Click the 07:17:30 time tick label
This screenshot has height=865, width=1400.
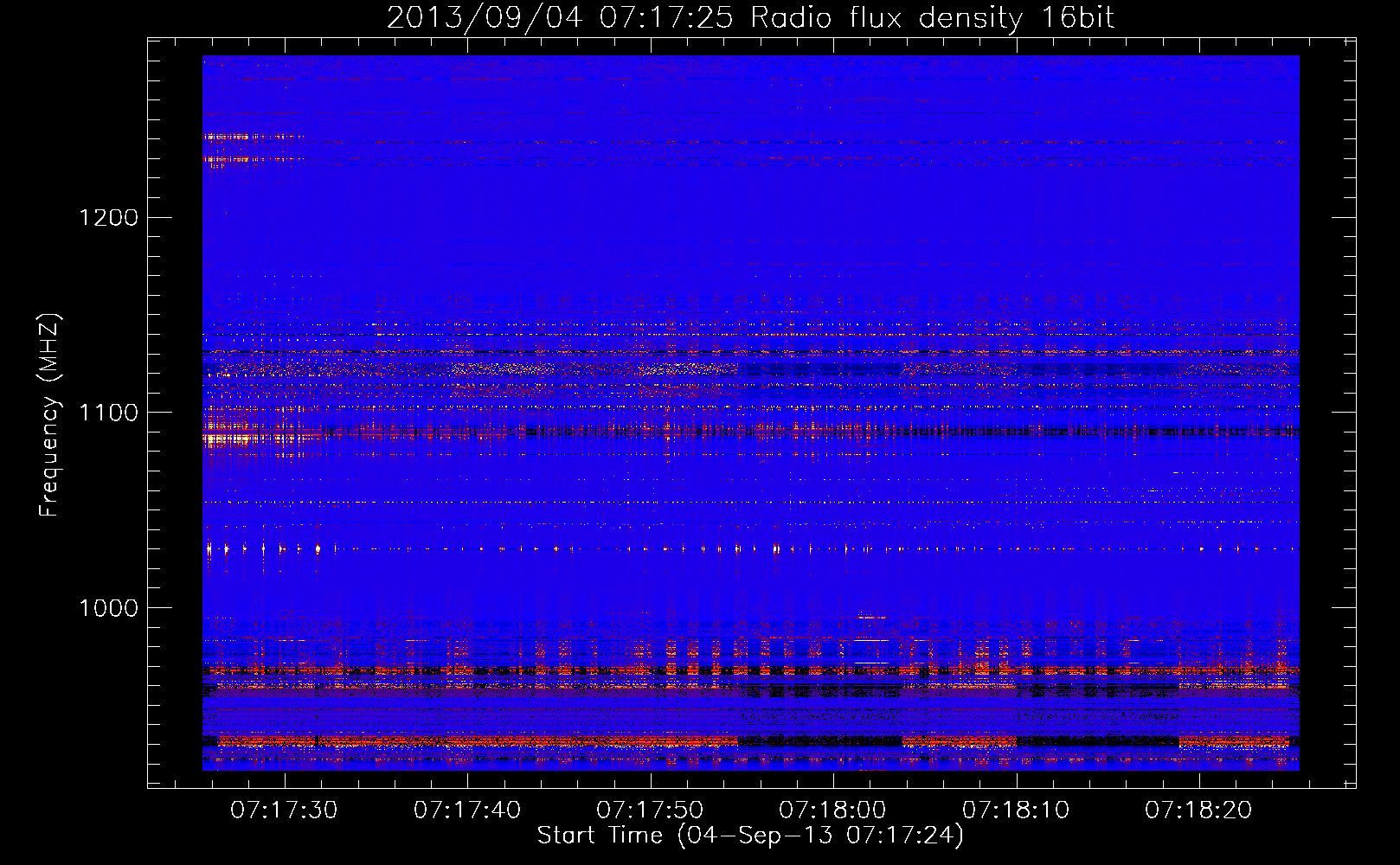coord(284,811)
